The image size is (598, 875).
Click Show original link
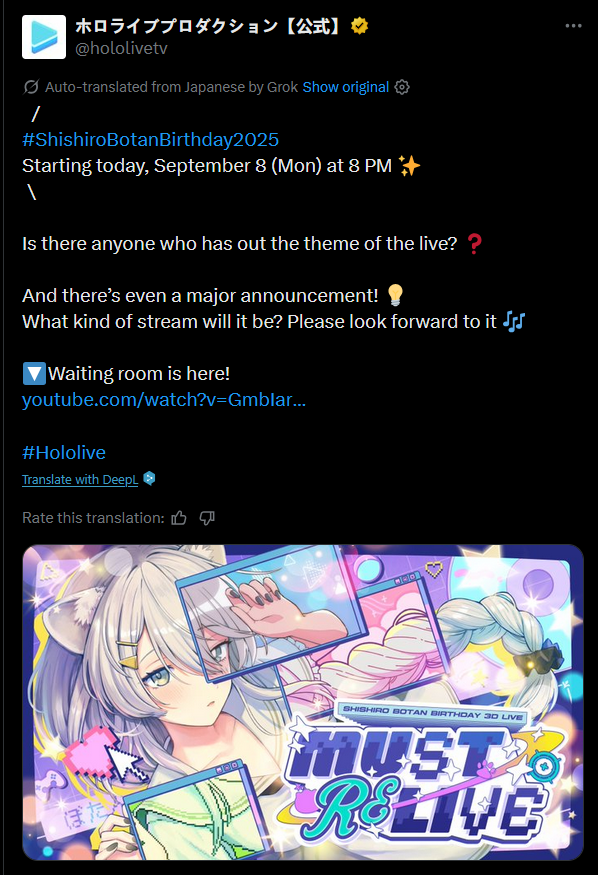tap(345, 87)
